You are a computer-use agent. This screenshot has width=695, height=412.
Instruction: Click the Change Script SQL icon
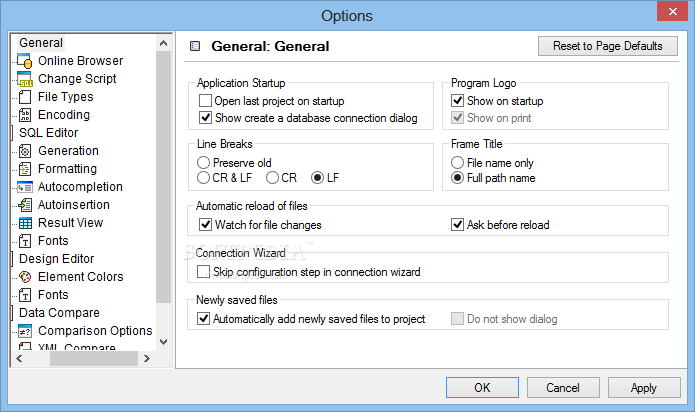tap(25, 79)
